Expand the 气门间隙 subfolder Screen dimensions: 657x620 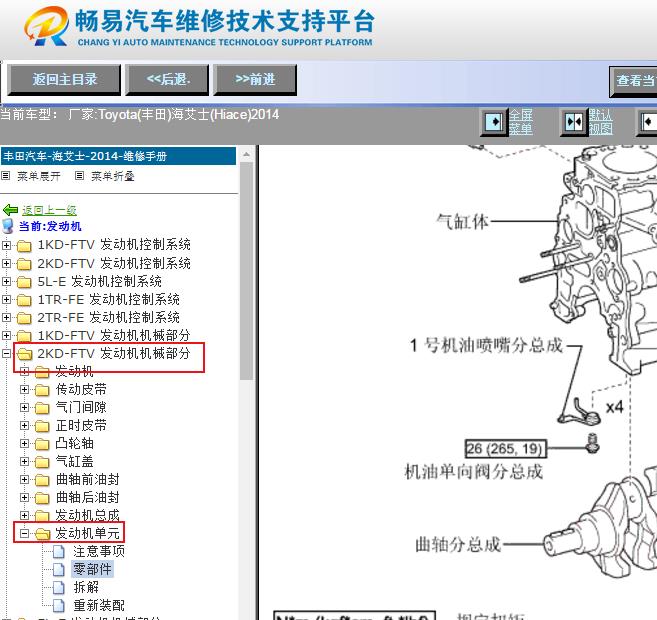(x=24, y=408)
